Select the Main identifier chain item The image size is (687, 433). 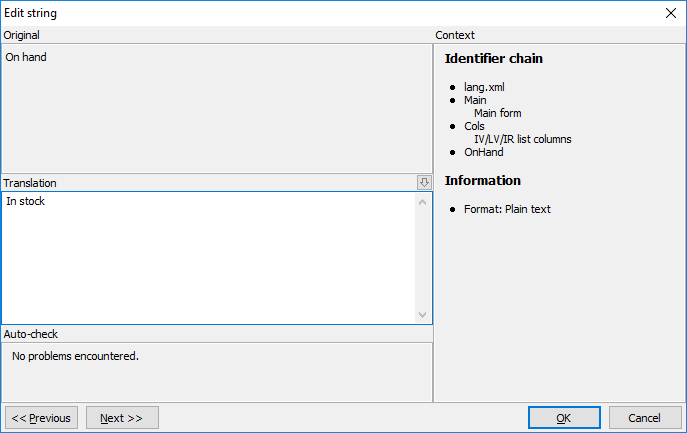(475, 100)
